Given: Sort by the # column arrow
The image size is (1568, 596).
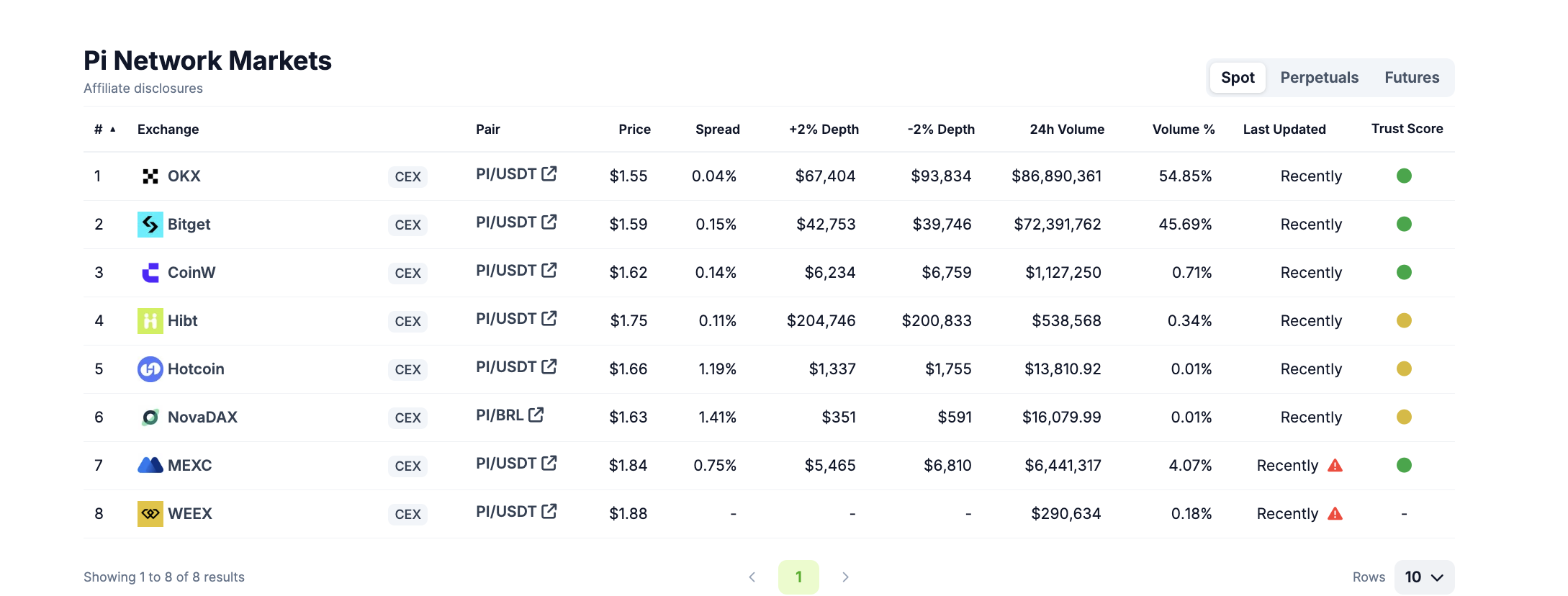Looking at the screenshot, I should 113,130.
